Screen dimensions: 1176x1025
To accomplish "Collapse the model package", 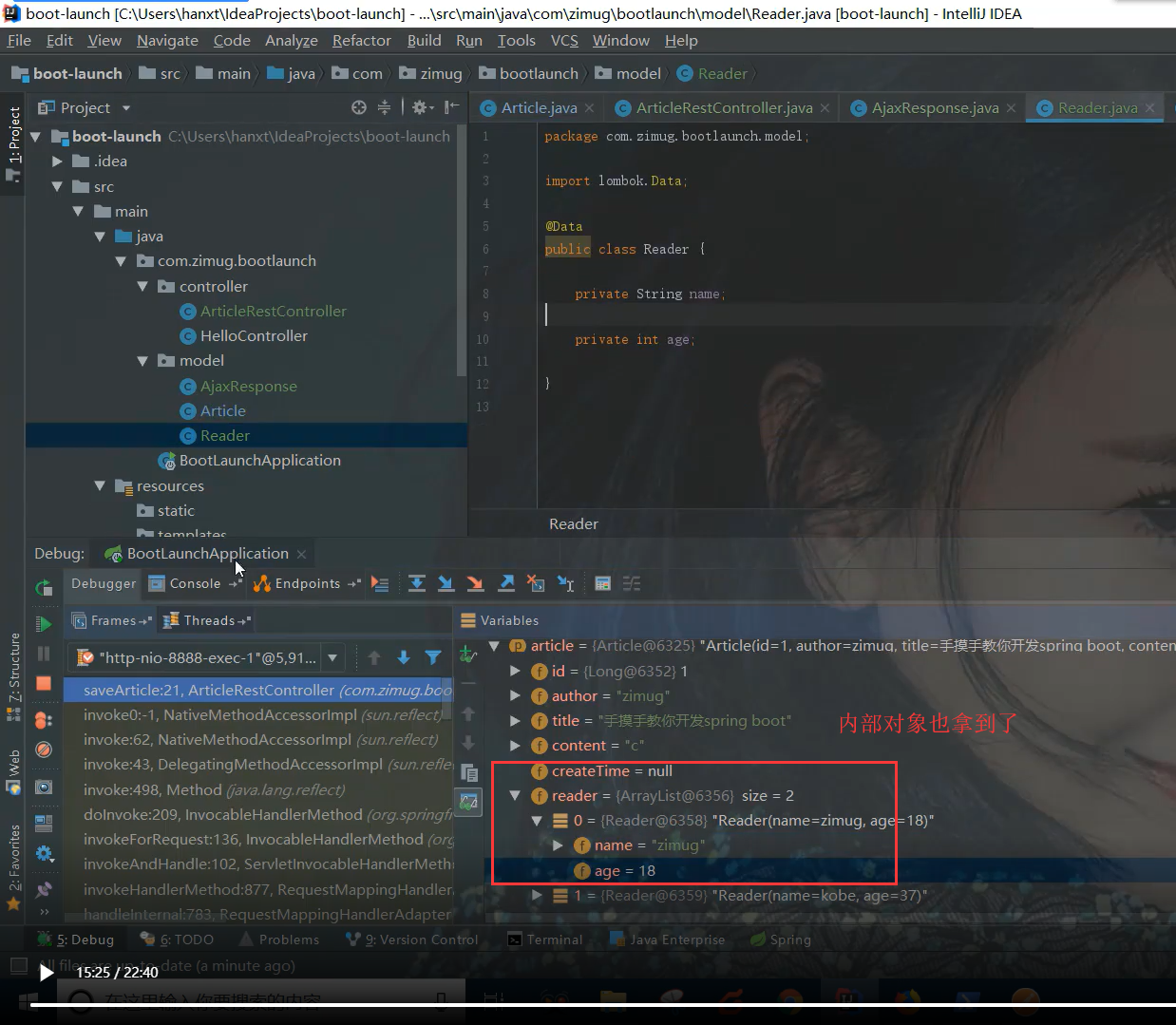I will [142, 361].
